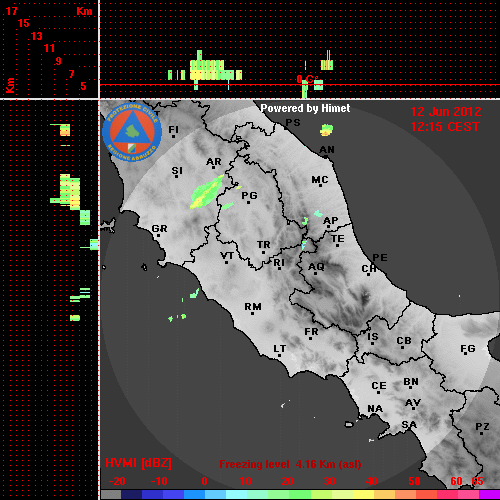This screenshot has width=500, height=500.
Task: Click the '5' km altitude label
Action: pyautogui.click(x=83, y=86)
